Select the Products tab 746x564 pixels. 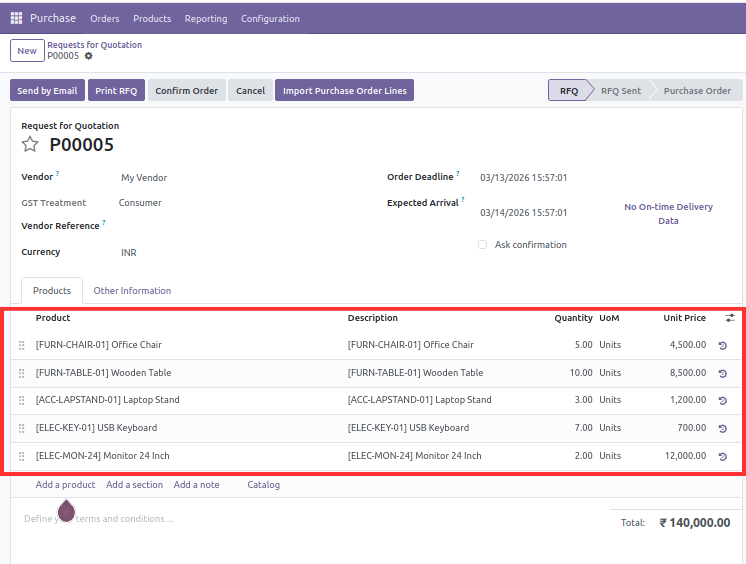[x=52, y=291]
